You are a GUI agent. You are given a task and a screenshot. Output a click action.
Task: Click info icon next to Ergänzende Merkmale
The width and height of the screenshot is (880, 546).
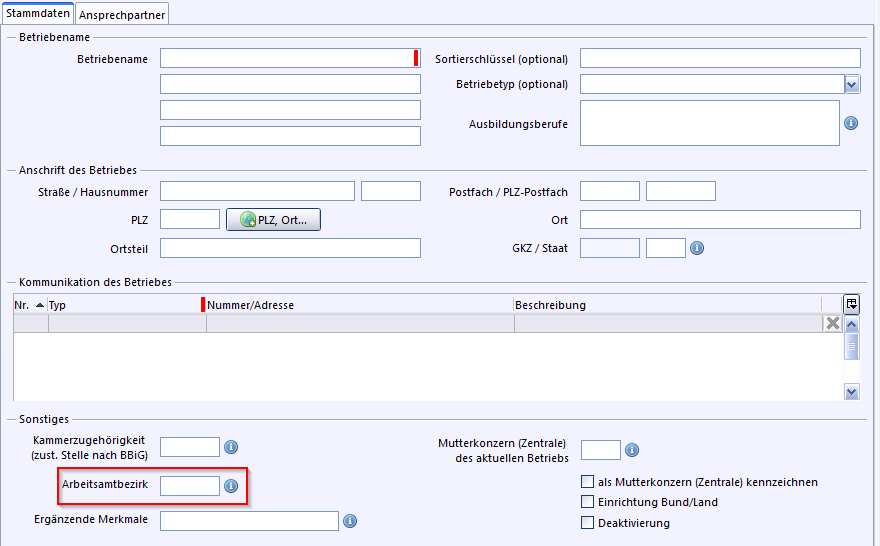click(x=350, y=521)
